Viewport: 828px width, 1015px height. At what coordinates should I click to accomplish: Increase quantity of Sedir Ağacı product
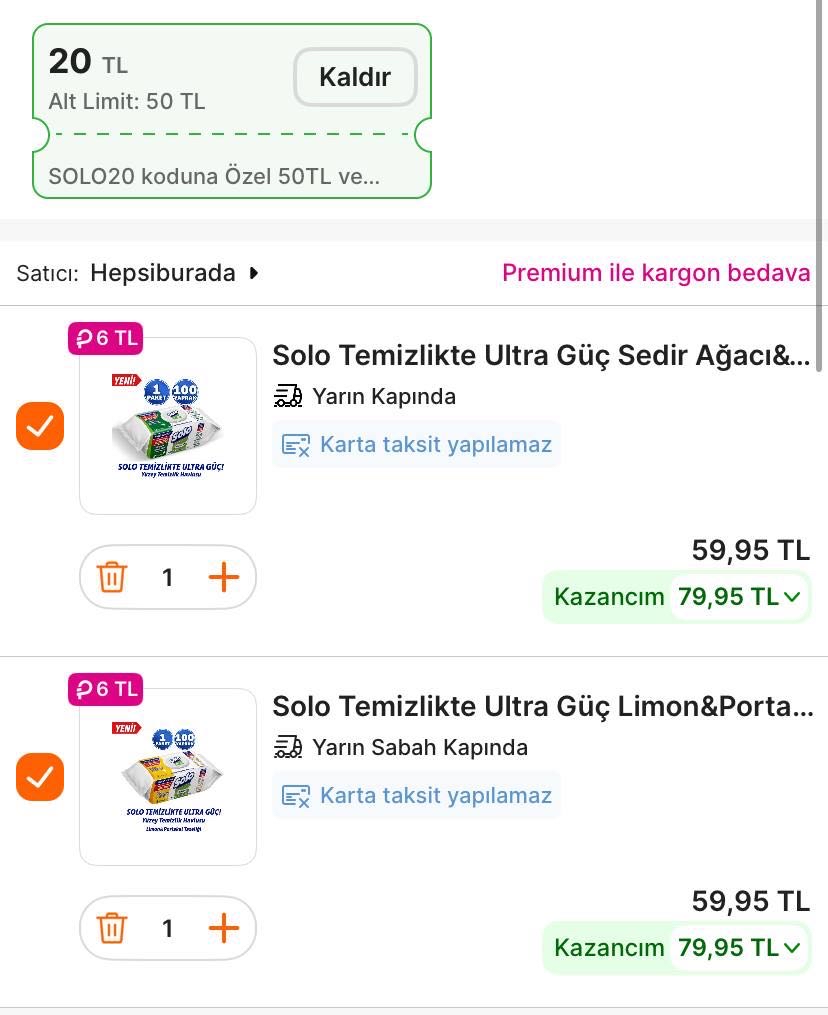[x=224, y=577]
